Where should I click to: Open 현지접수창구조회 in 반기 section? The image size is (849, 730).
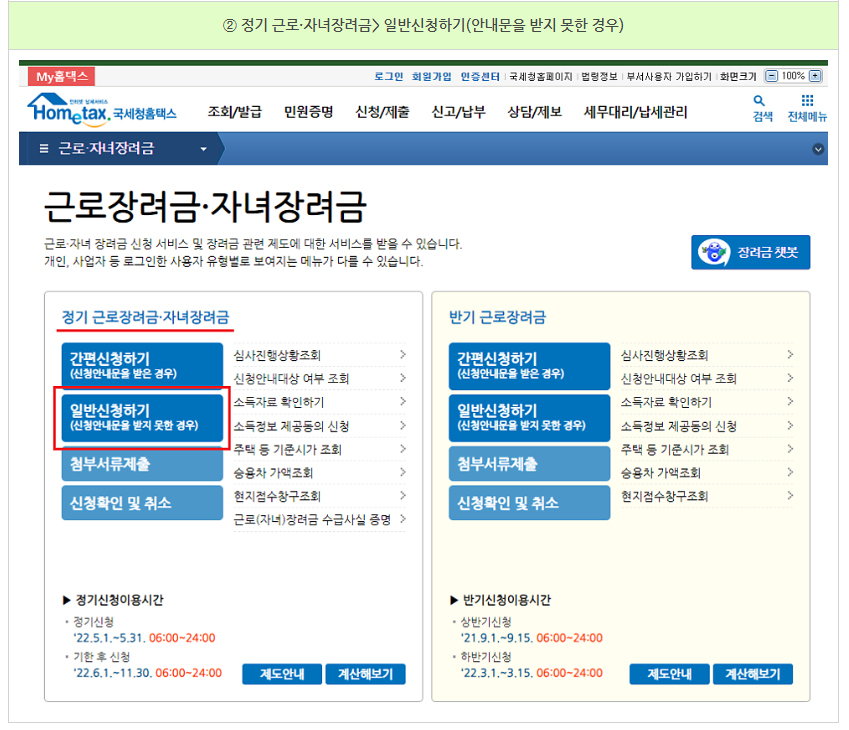point(707,496)
